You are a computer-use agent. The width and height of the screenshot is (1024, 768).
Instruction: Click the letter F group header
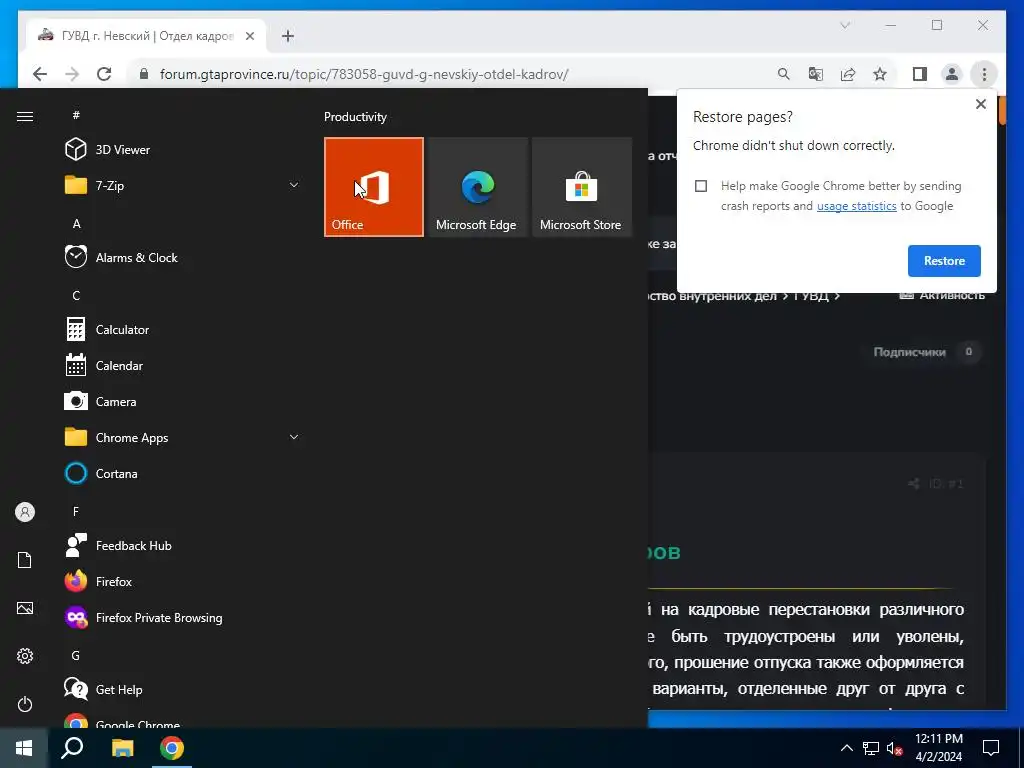coord(76,511)
